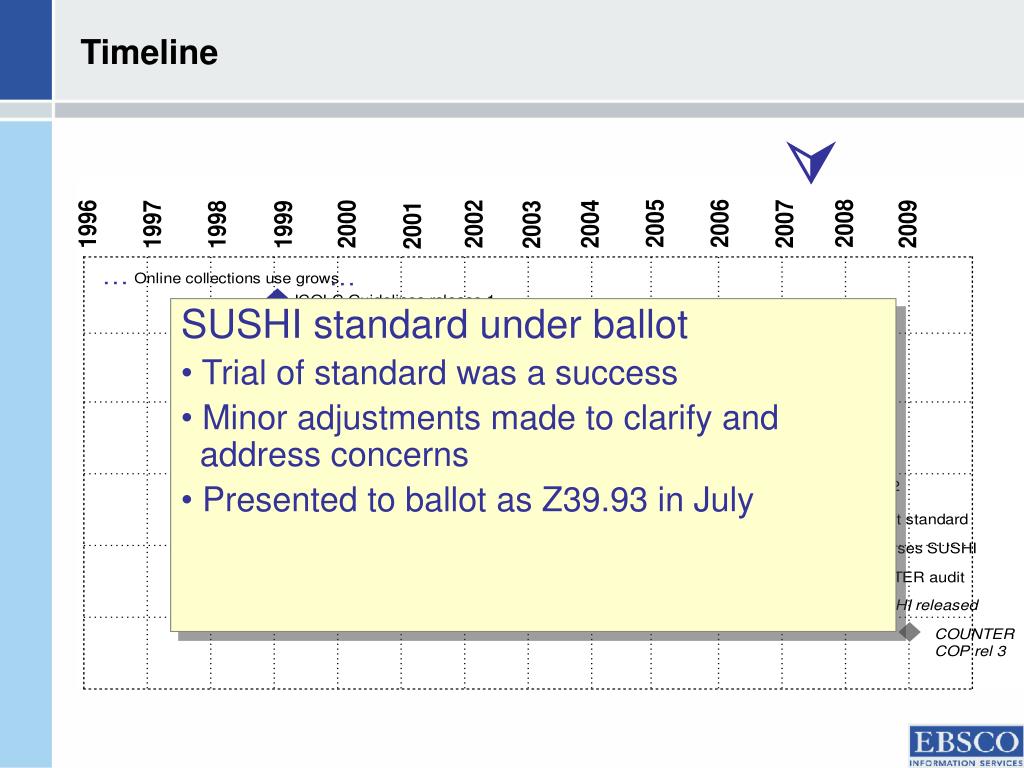
Task: Click the 'SUSHI standard under ballot' heading
Action: [x=434, y=325]
